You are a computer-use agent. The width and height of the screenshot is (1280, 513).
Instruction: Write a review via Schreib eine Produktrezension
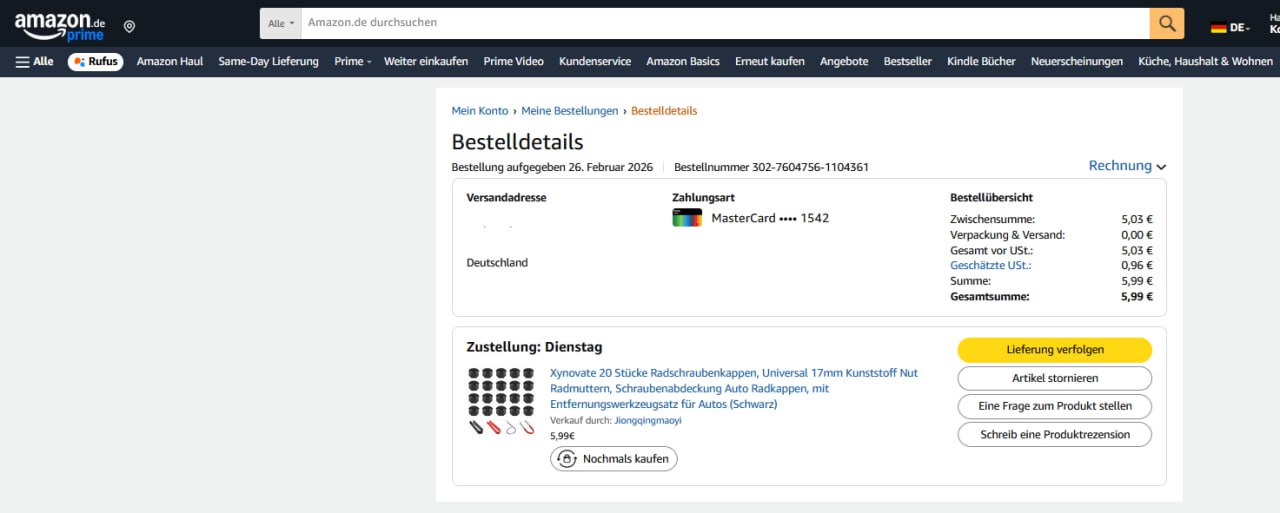(1055, 434)
